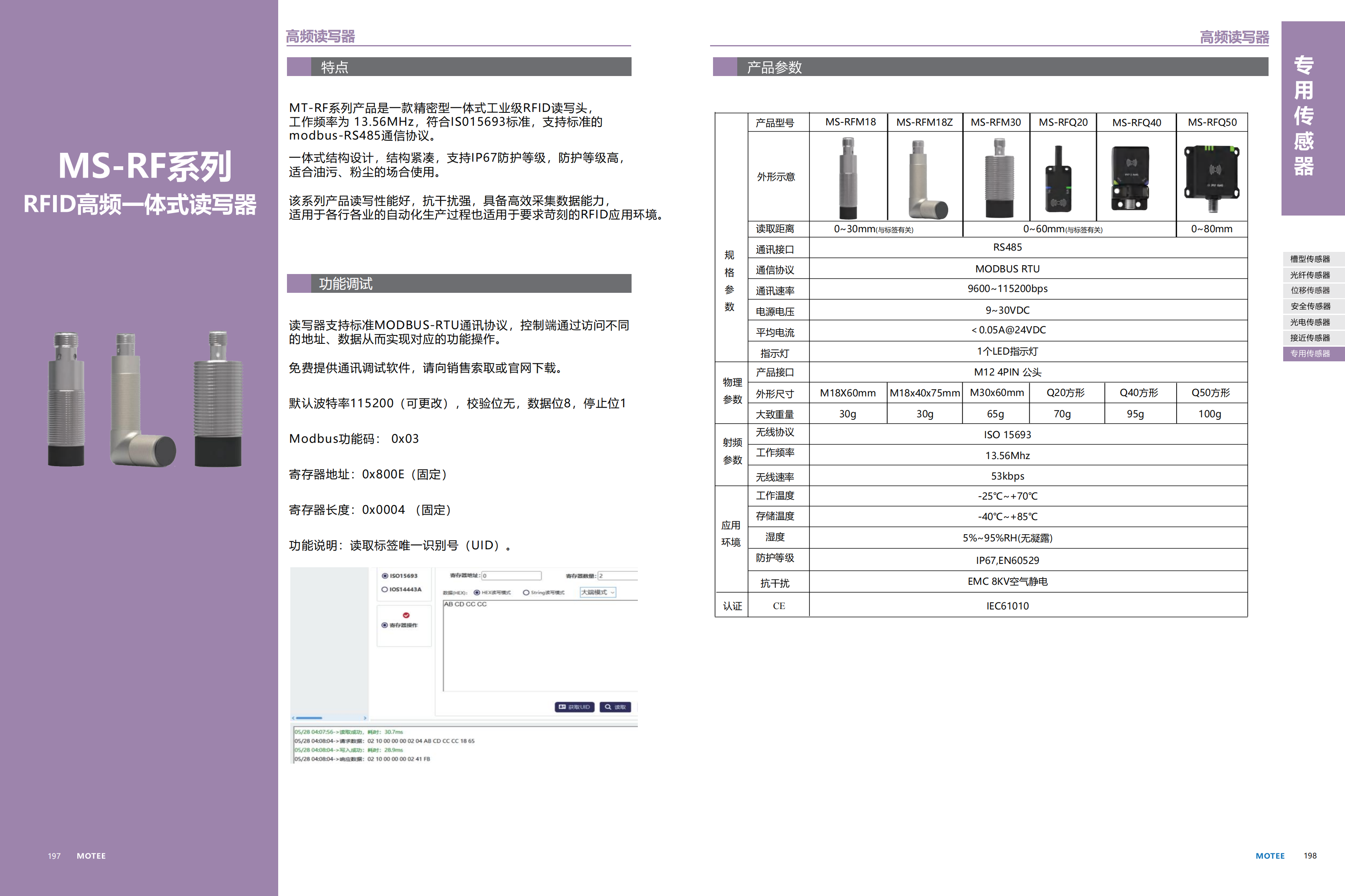Click the IEC61010 certification value
The width and height of the screenshot is (1345, 896).
tap(1007, 606)
